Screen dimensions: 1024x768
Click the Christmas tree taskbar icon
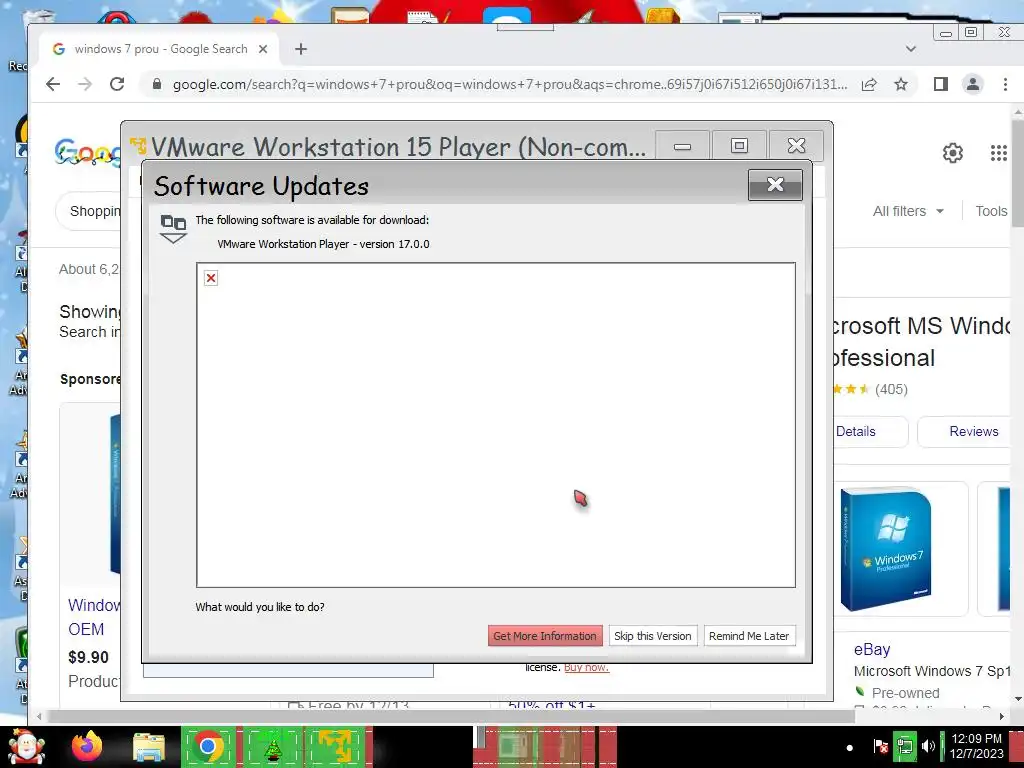coord(272,748)
